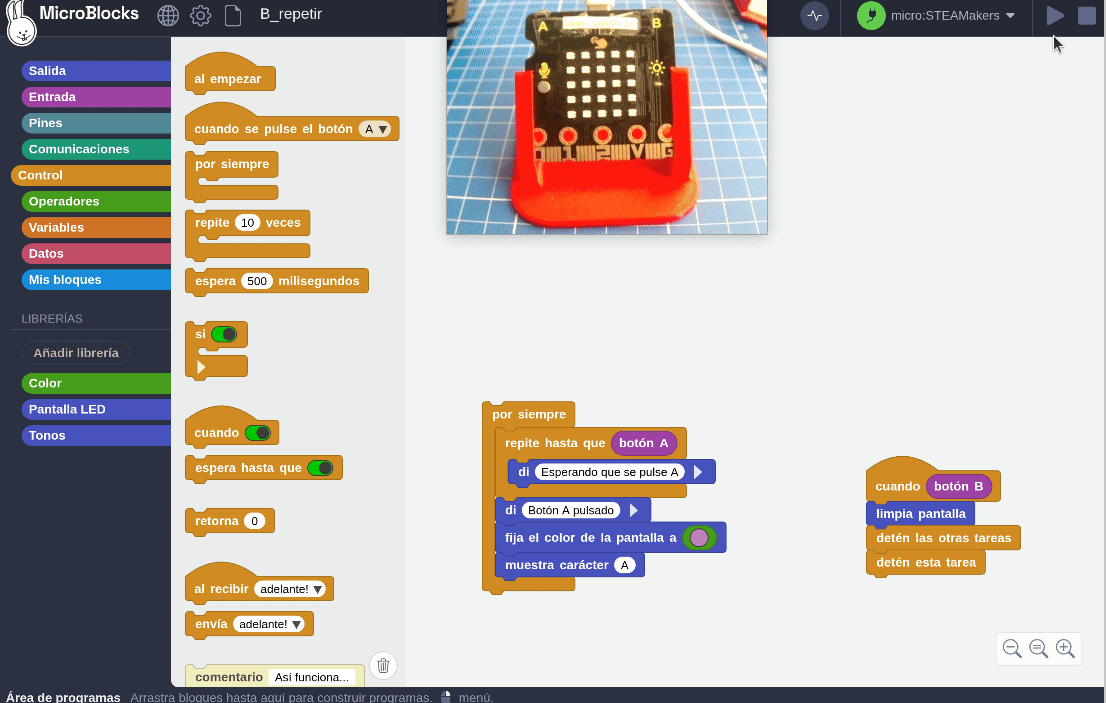Screen dimensions: 1106x703
Task: Zoom out with minus magnifier icon
Action: pos(1012,649)
